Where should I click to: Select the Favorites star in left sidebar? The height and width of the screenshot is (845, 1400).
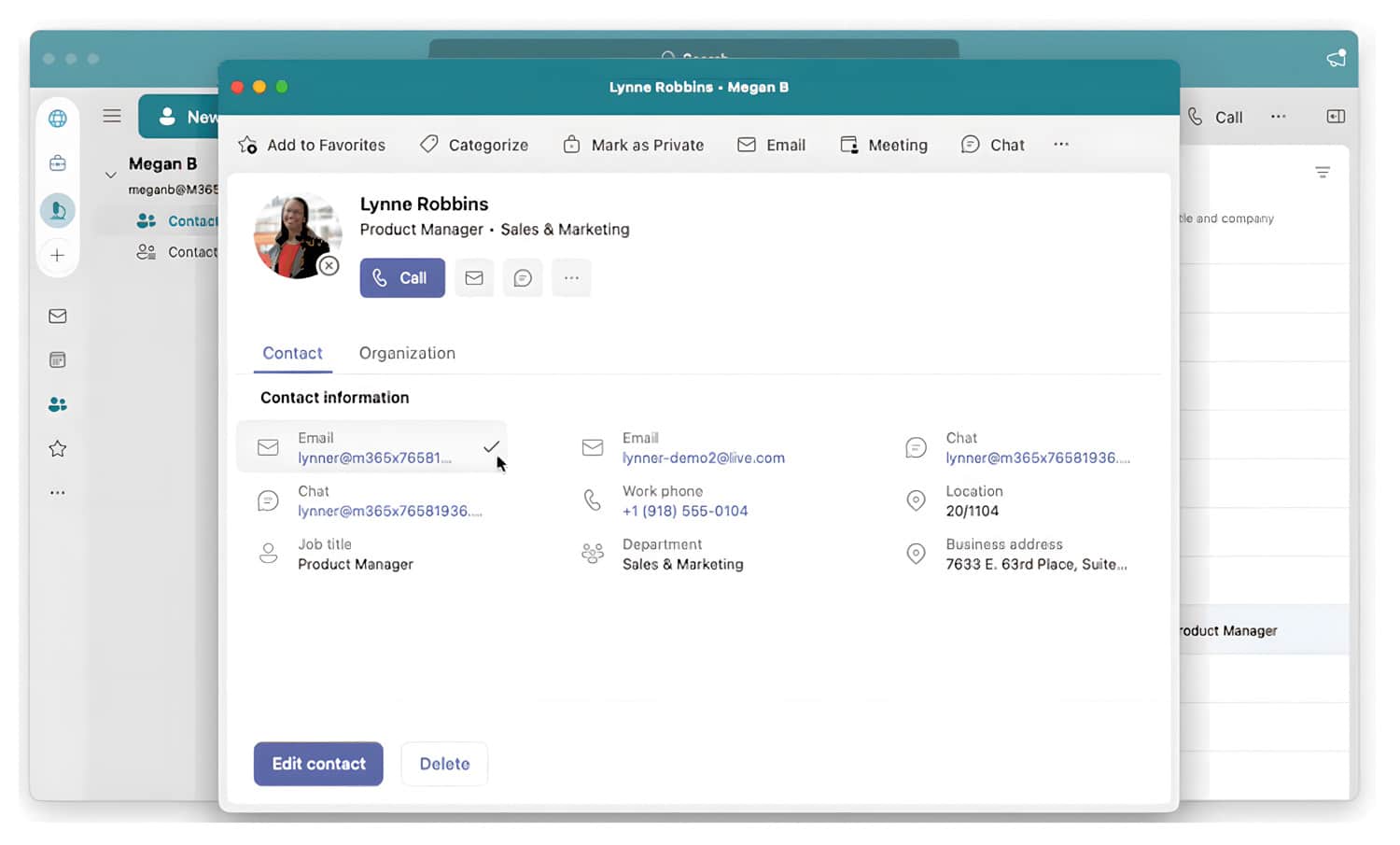pos(58,449)
